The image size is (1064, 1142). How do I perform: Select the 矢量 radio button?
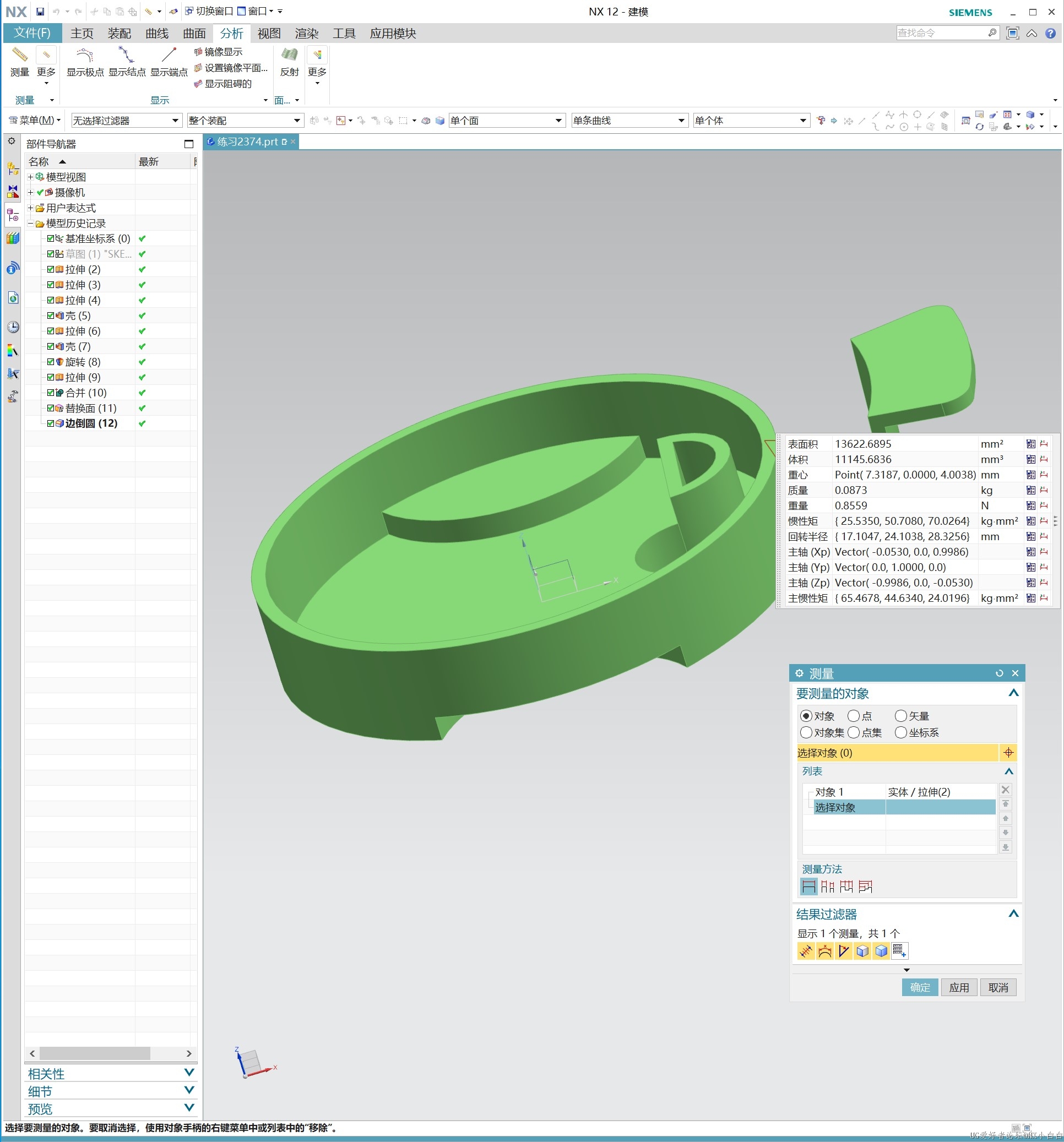coord(901,716)
